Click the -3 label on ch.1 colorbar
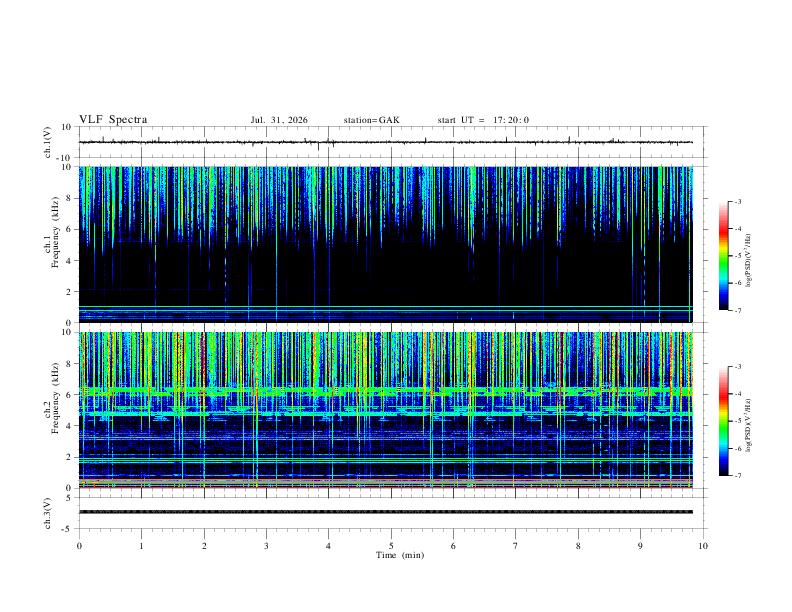Image resolution: width=792 pixels, height=612 pixels. 738,201
